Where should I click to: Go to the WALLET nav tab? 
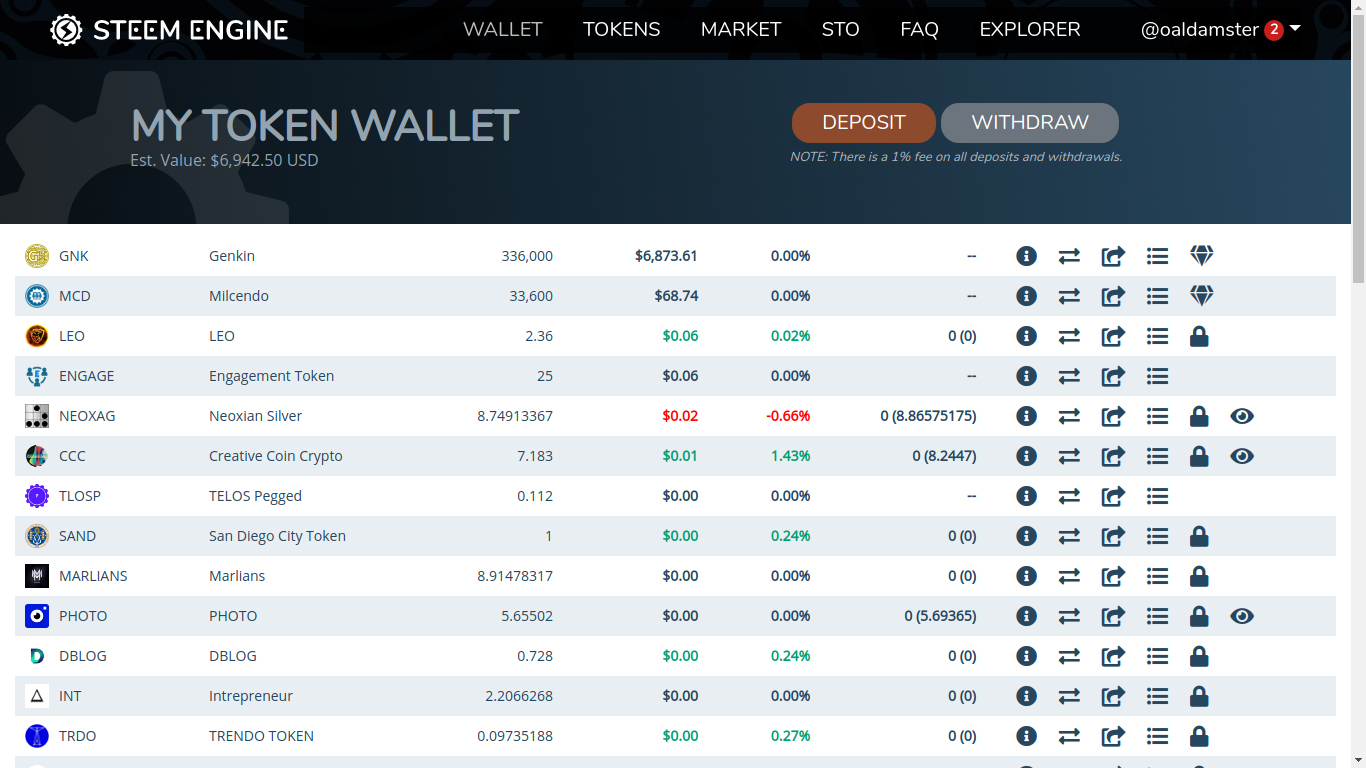(x=503, y=30)
